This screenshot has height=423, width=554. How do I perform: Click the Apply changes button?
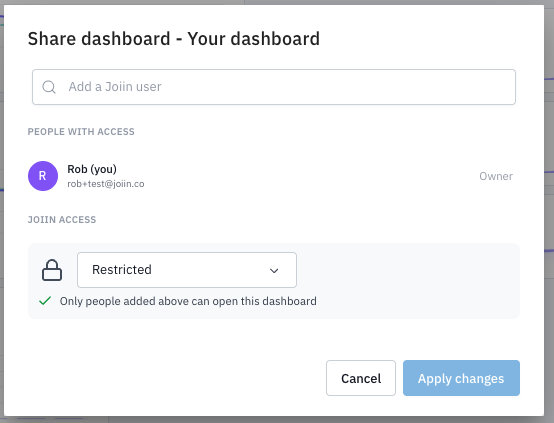[x=461, y=378]
